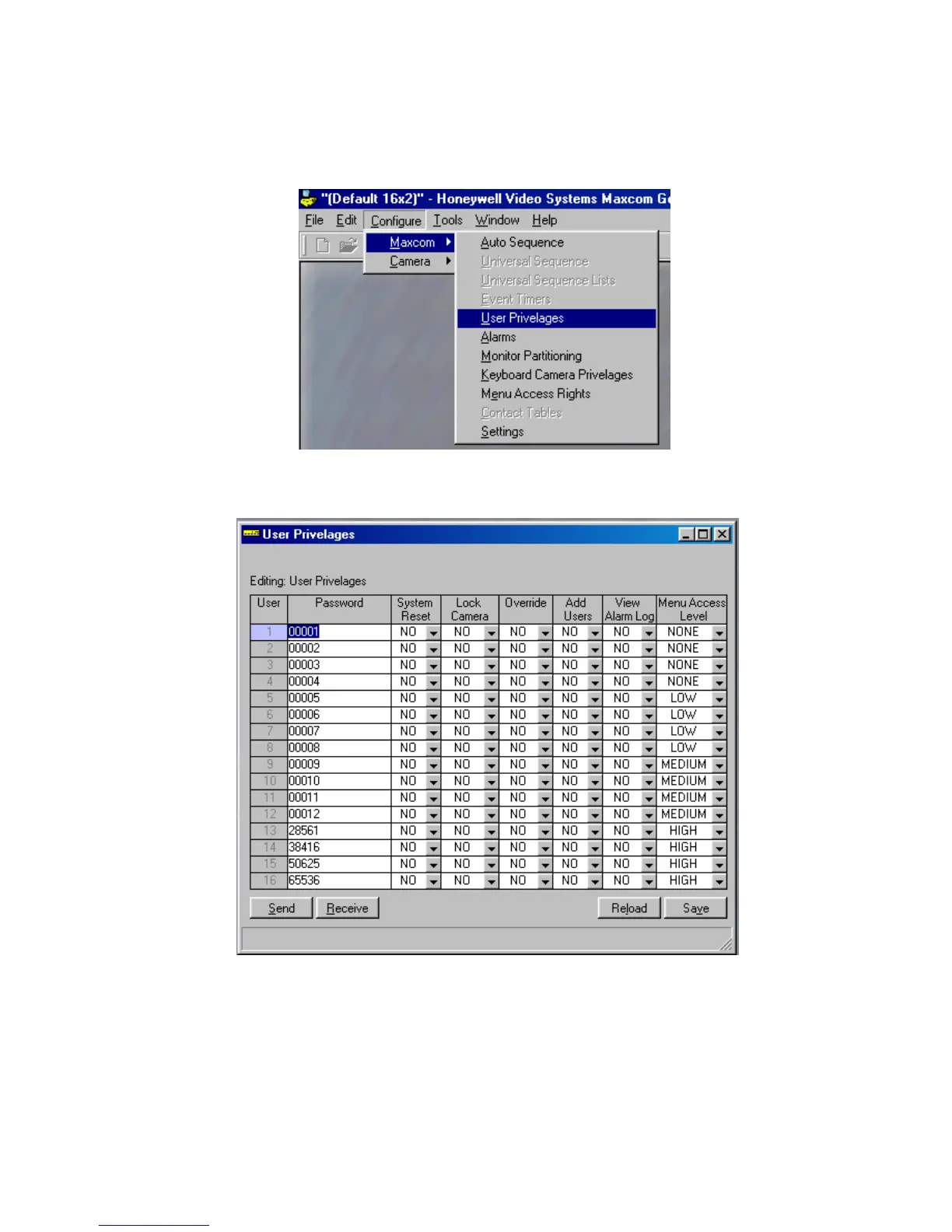Viewport: 952px width, 1232px height.
Task: Open Menu Access Level dropdown for user 1
Action: point(719,633)
